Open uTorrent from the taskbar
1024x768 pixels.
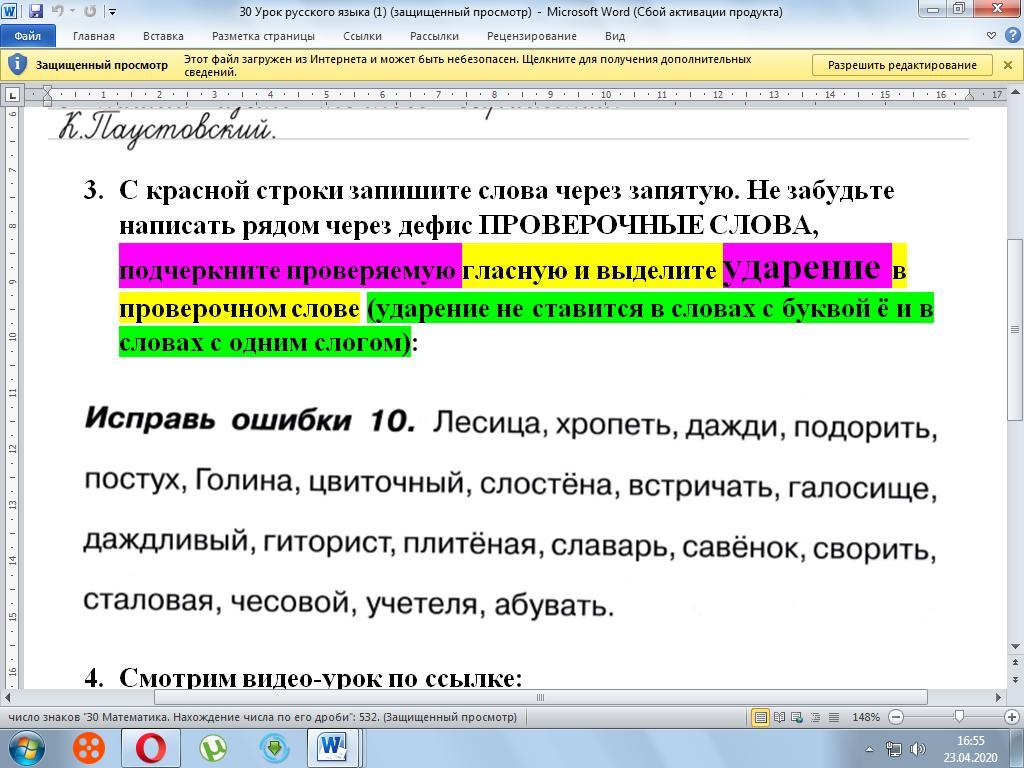[x=213, y=748]
